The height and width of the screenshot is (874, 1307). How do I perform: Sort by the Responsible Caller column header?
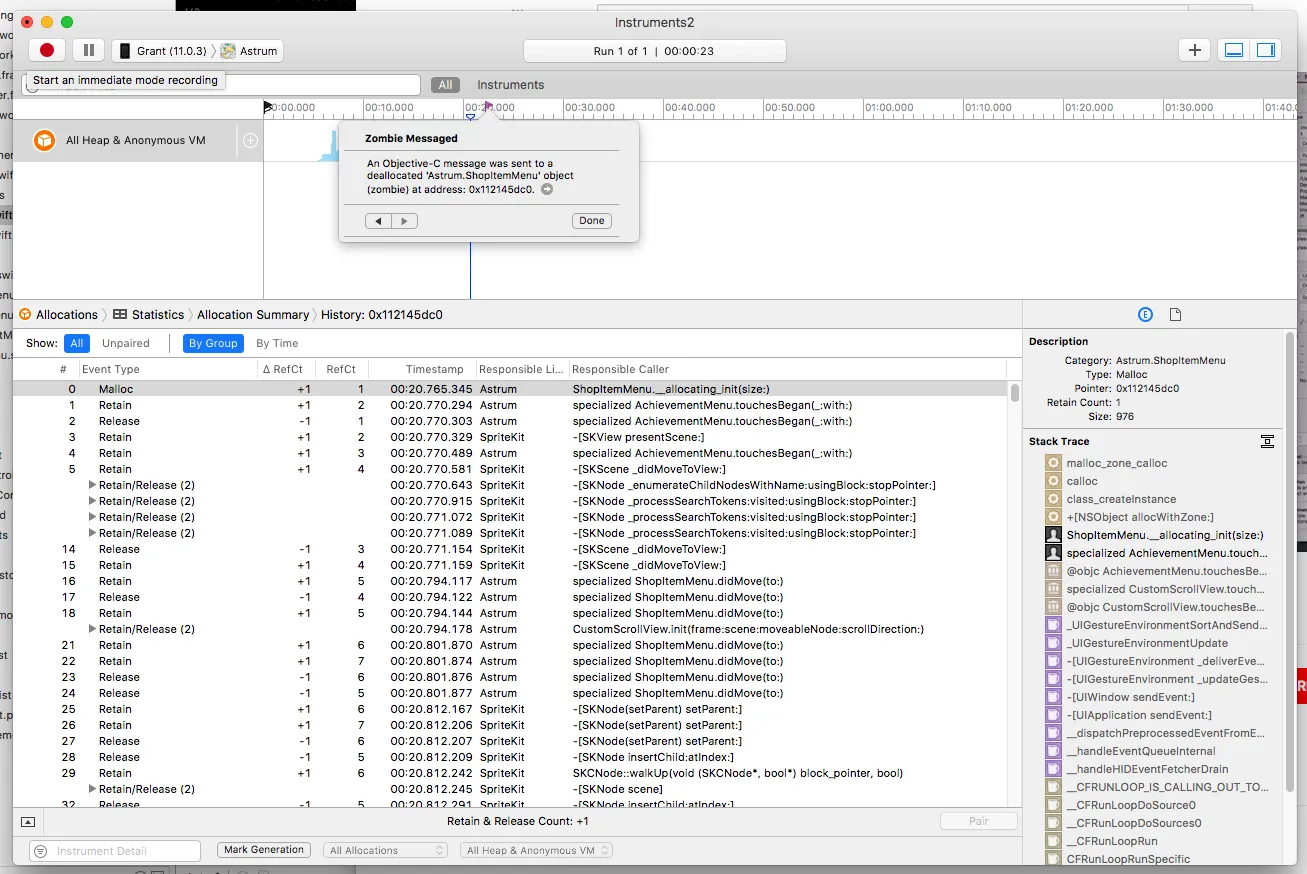[787, 369]
